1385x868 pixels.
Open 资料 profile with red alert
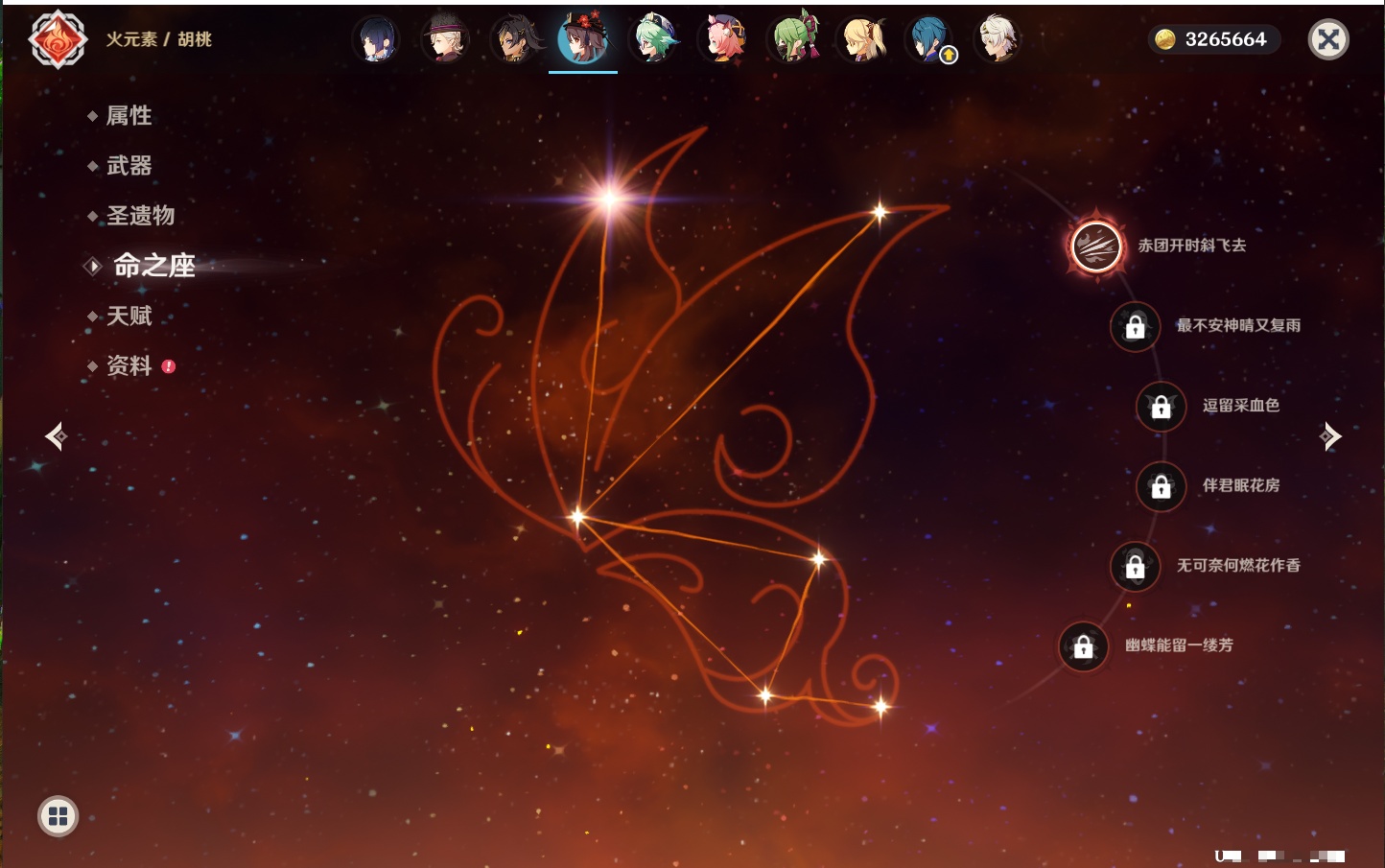point(129,365)
